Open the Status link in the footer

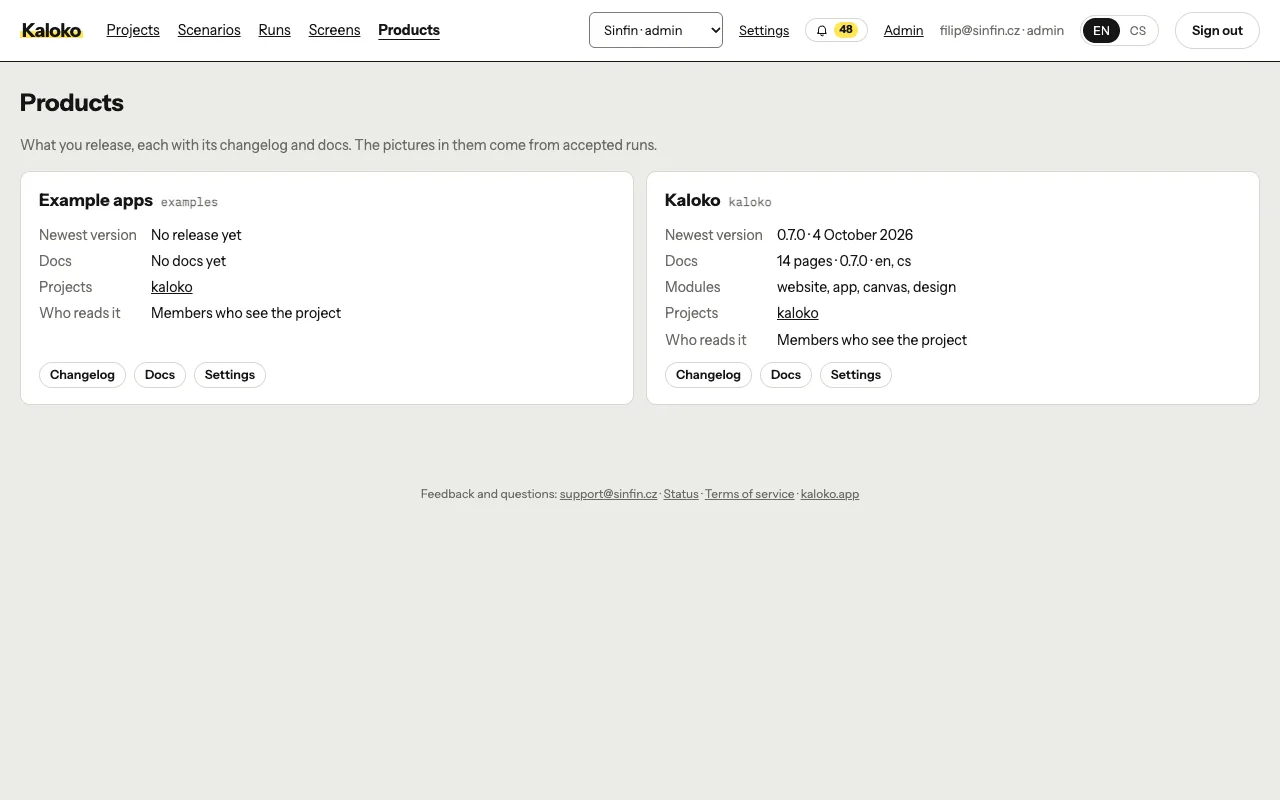(x=681, y=494)
